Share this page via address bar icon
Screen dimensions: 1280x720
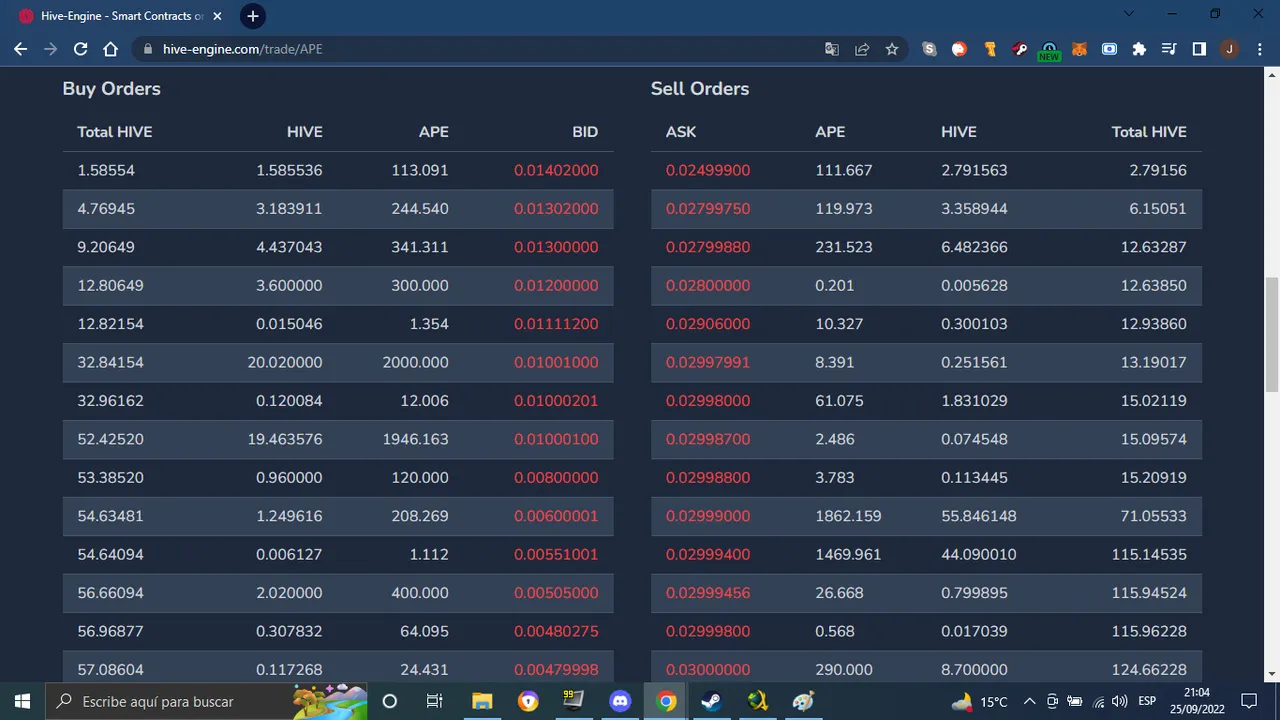click(x=862, y=49)
